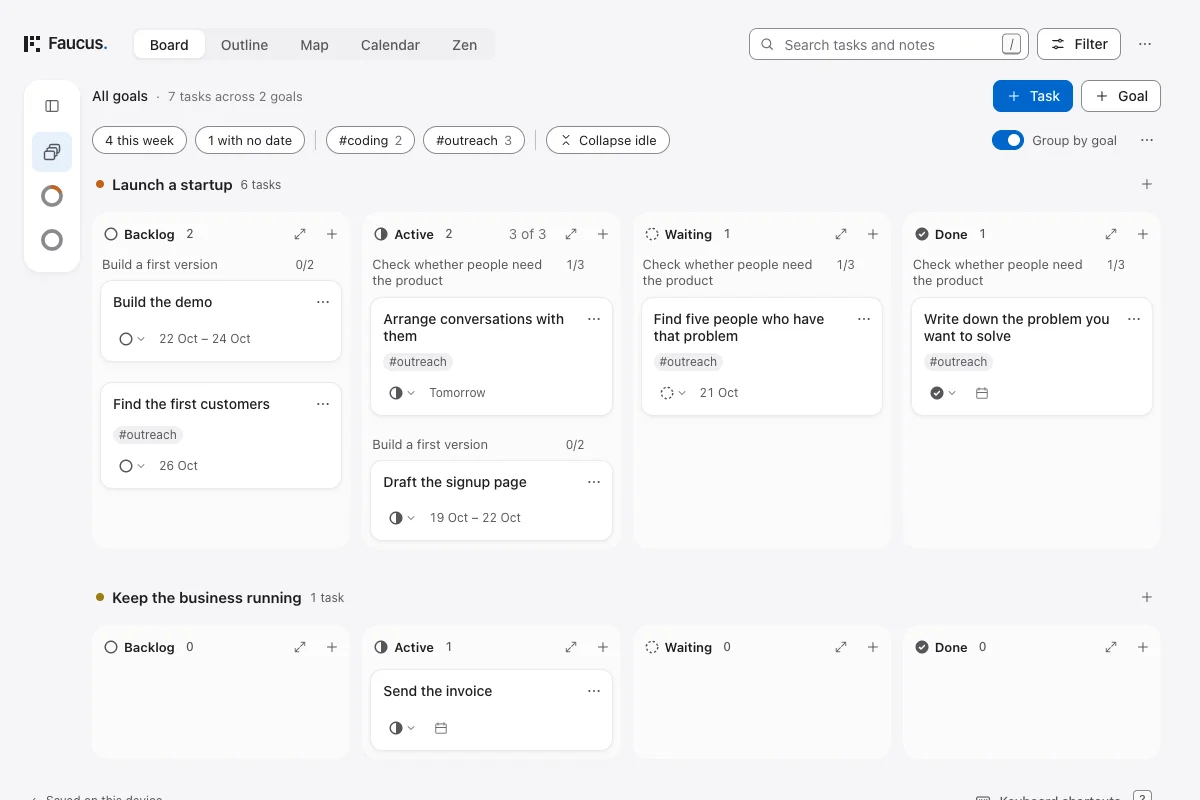Open menu on Draft the signup page card
Screen dimensions: 1200x800
point(594,482)
